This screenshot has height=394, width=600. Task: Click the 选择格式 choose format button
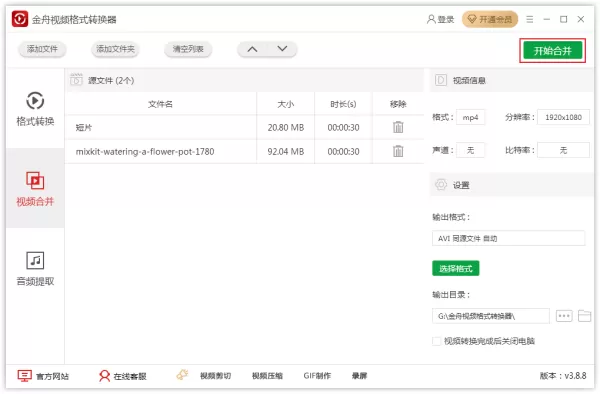point(455,269)
